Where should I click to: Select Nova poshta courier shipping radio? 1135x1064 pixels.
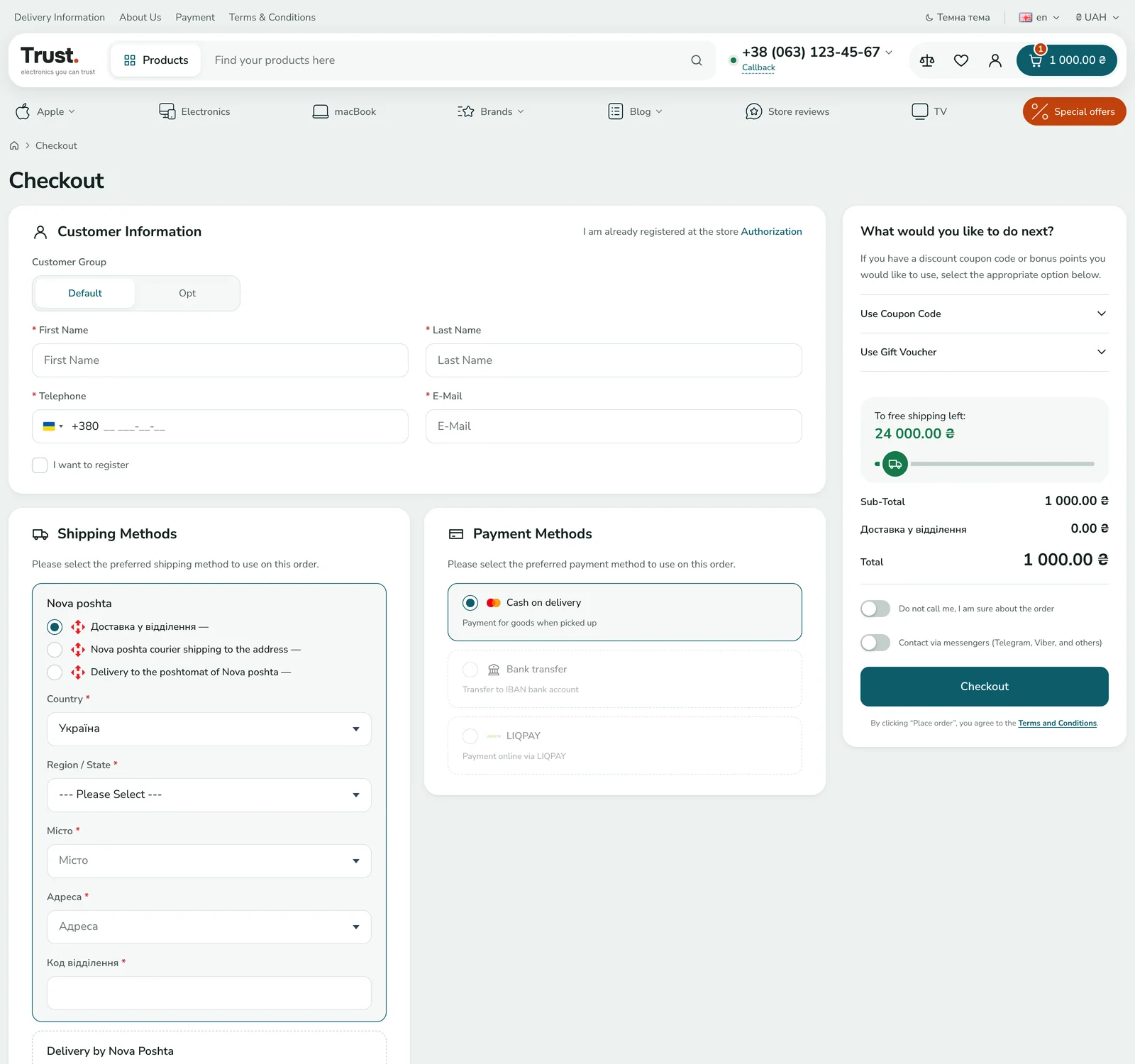pos(55,650)
